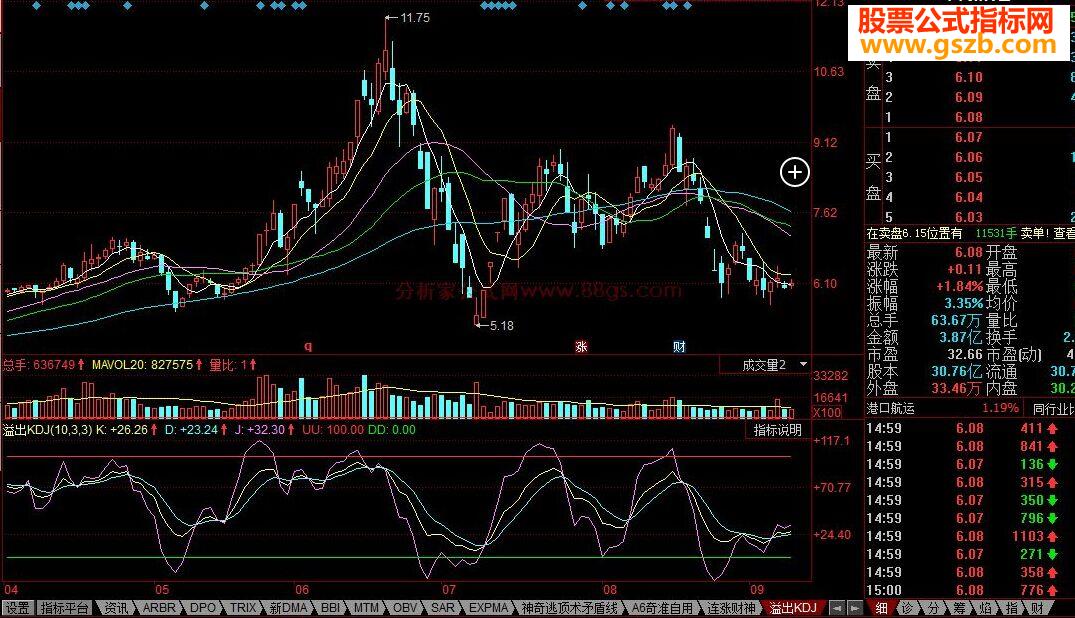Open the 指标平台 indicator platform button
The width and height of the screenshot is (1075, 618).
click(x=64, y=608)
